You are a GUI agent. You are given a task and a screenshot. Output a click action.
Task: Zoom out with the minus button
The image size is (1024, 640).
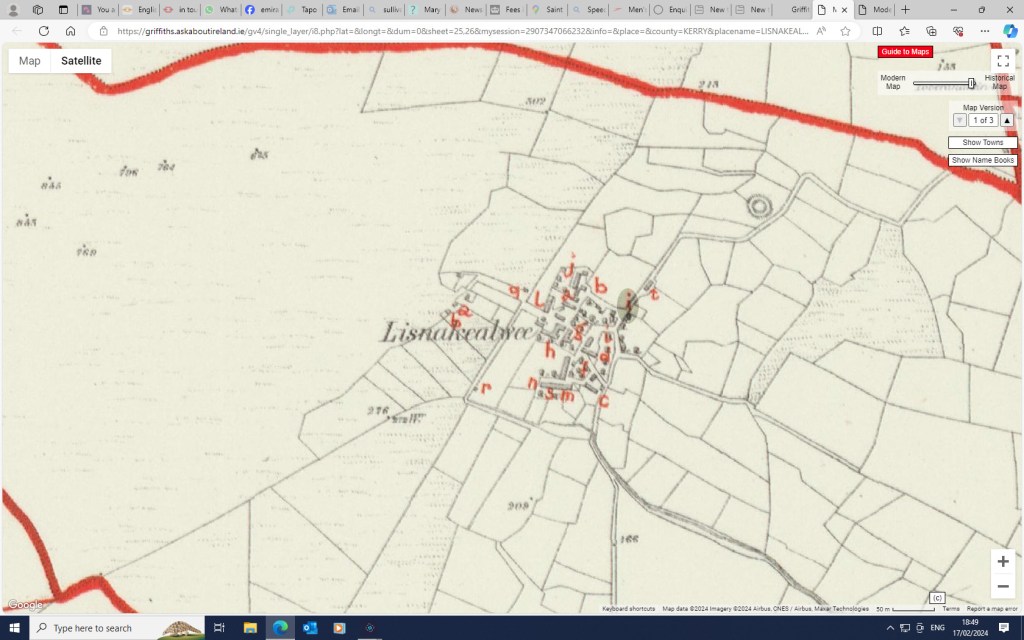(1003, 587)
